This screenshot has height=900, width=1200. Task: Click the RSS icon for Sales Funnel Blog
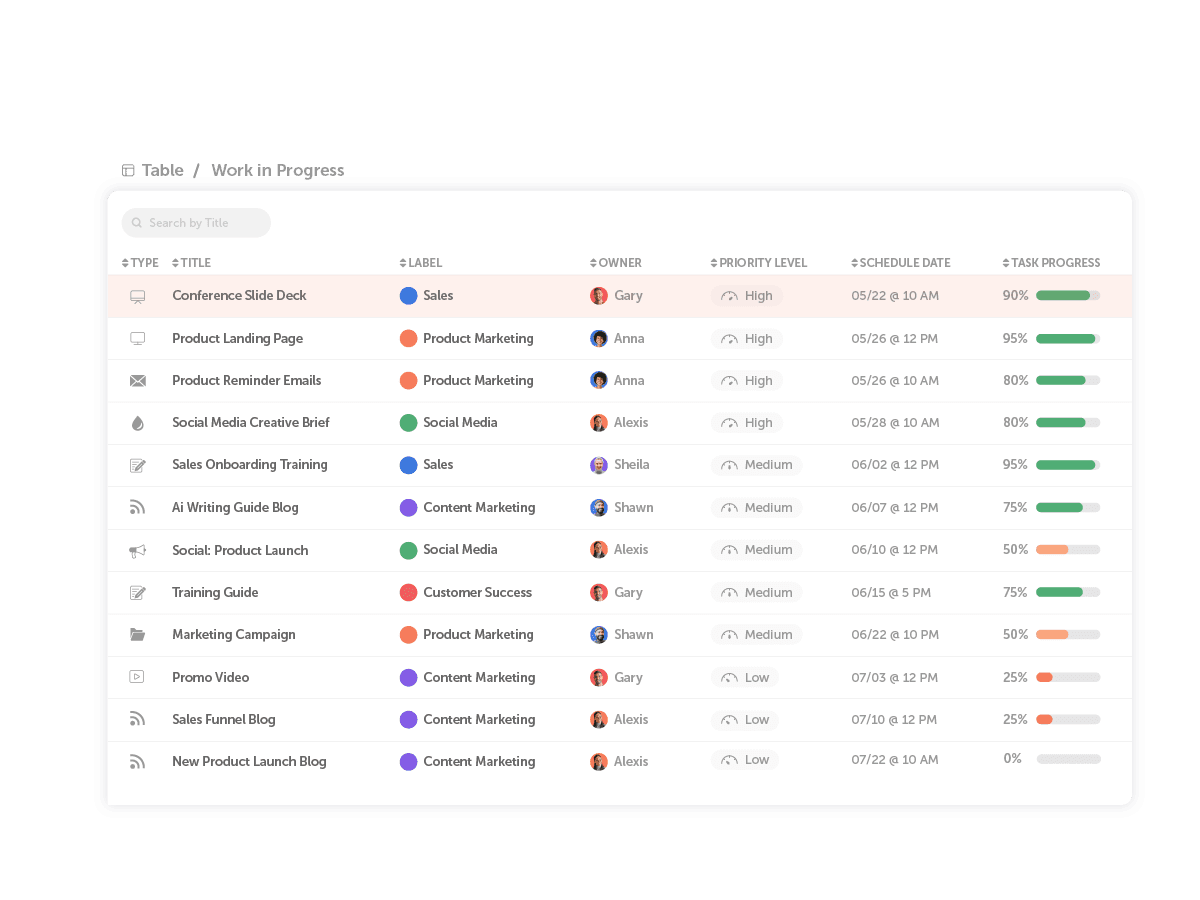point(138,719)
